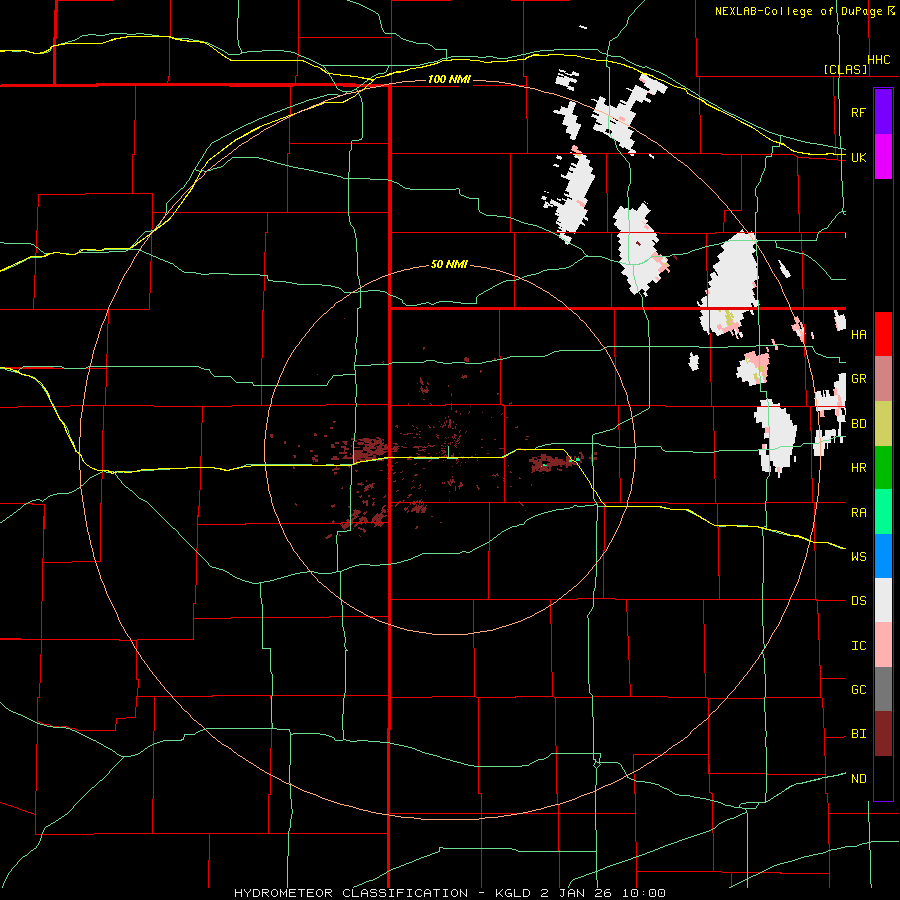Click the RF legend label
The image size is (900, 900).
858,112
